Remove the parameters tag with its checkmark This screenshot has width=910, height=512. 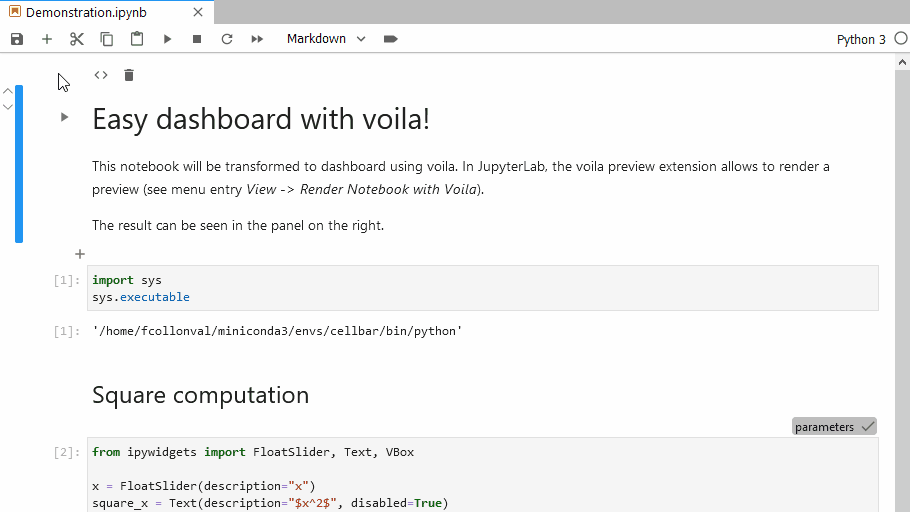coord(868,427)
